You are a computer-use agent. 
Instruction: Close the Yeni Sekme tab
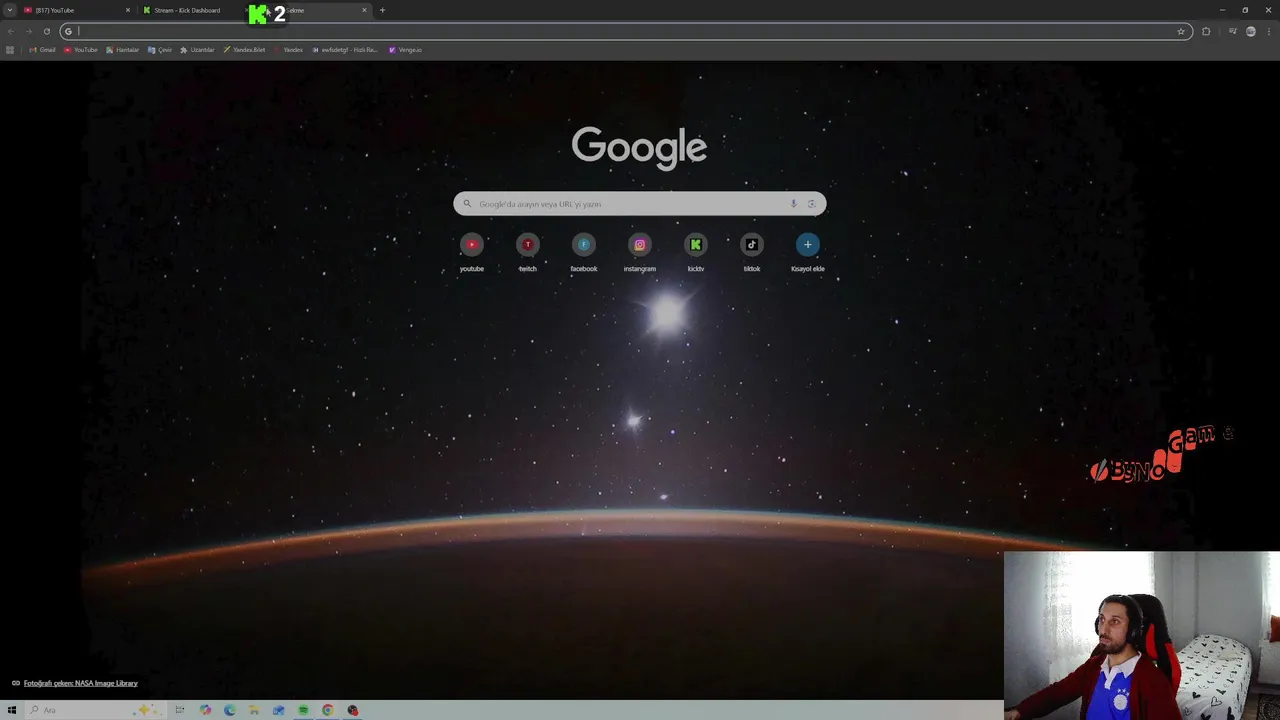(x=364, y=10)
